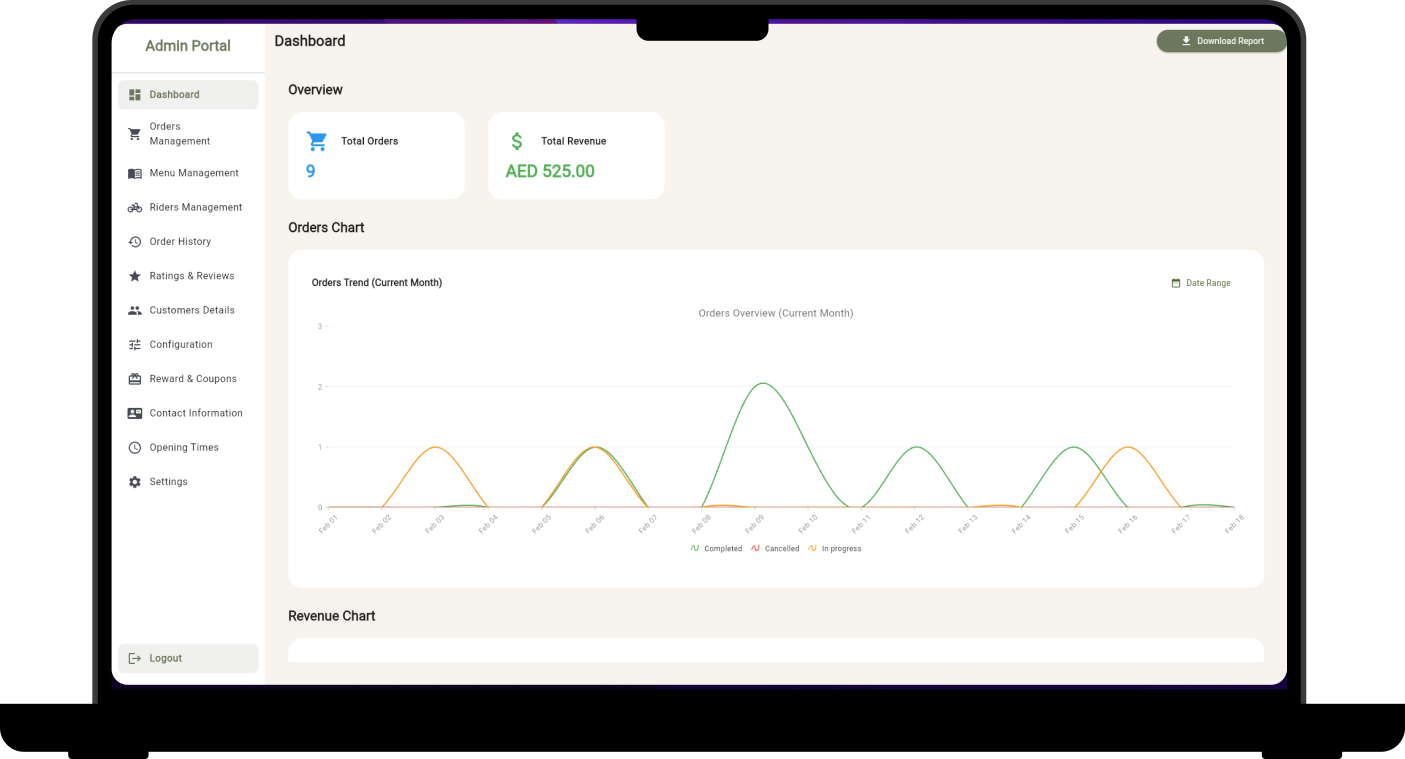Go to Menu Management
The width and height of the screenshot is (1405, 759).
point(188,173)
